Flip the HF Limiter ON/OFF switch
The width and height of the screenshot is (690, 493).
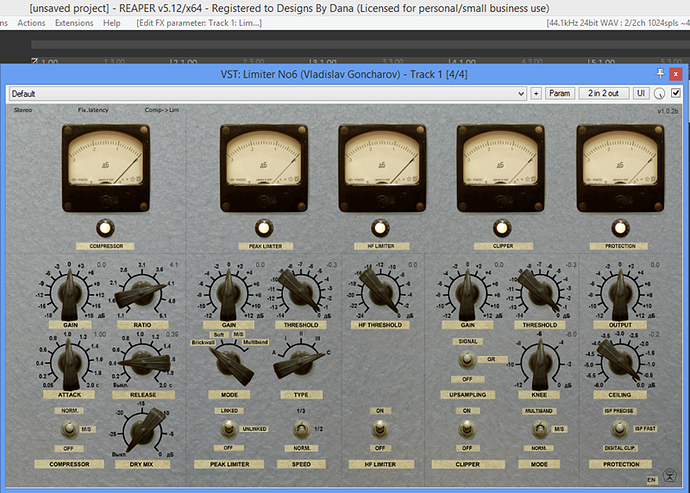(x=380, y=429)
